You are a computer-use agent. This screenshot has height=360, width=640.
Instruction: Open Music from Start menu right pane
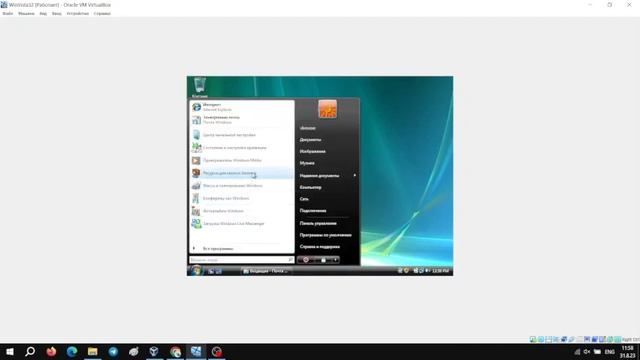point(307,163)
